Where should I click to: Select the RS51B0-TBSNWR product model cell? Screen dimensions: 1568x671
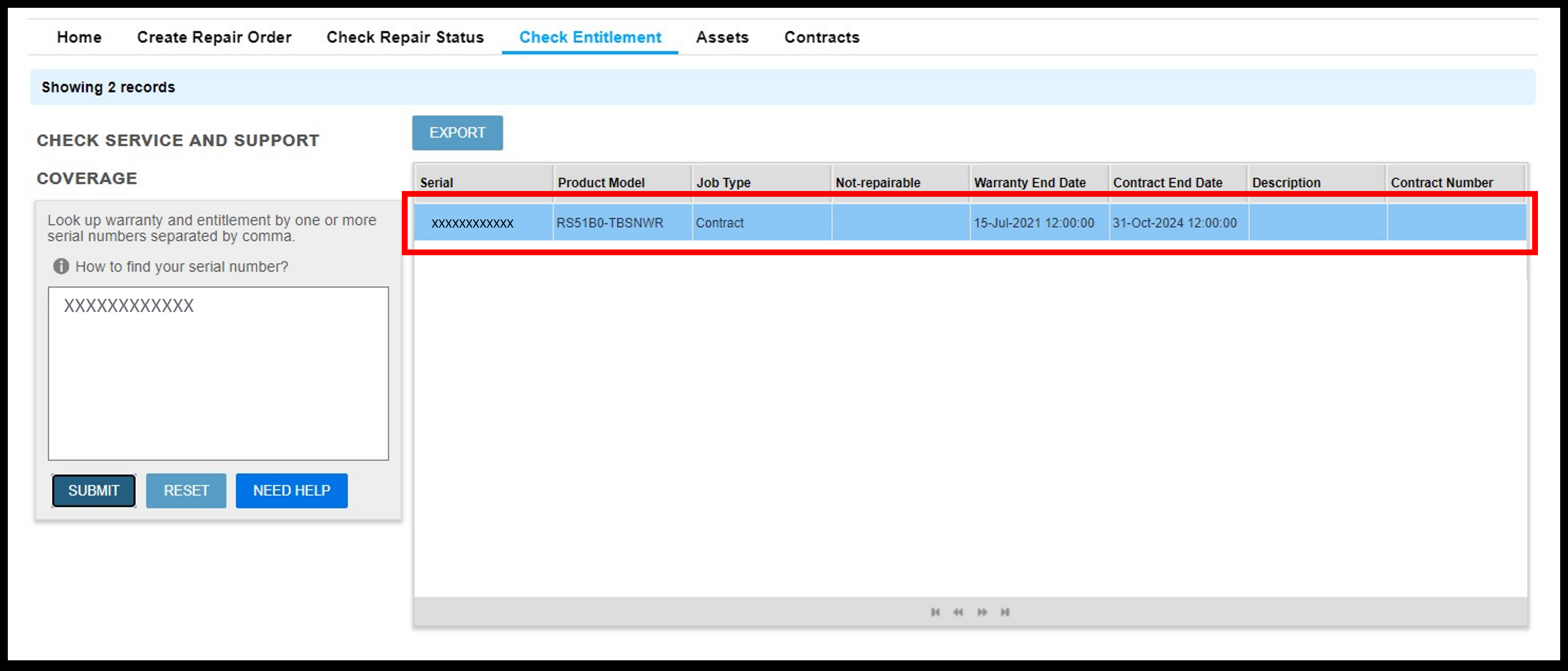(623, 223)
